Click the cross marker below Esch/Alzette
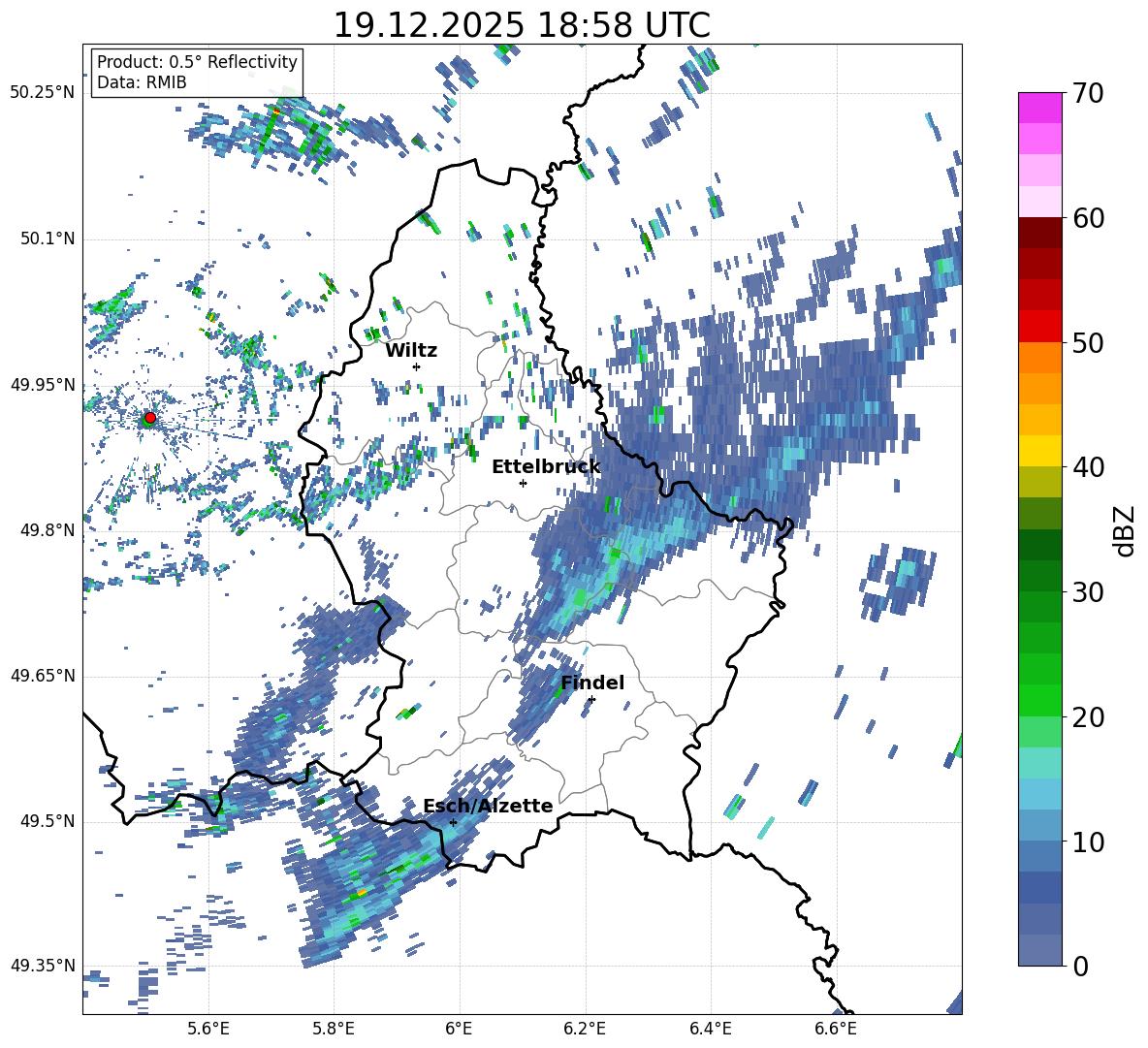Viewport: 1148px width, 1048px height. (x=453, y=822)
